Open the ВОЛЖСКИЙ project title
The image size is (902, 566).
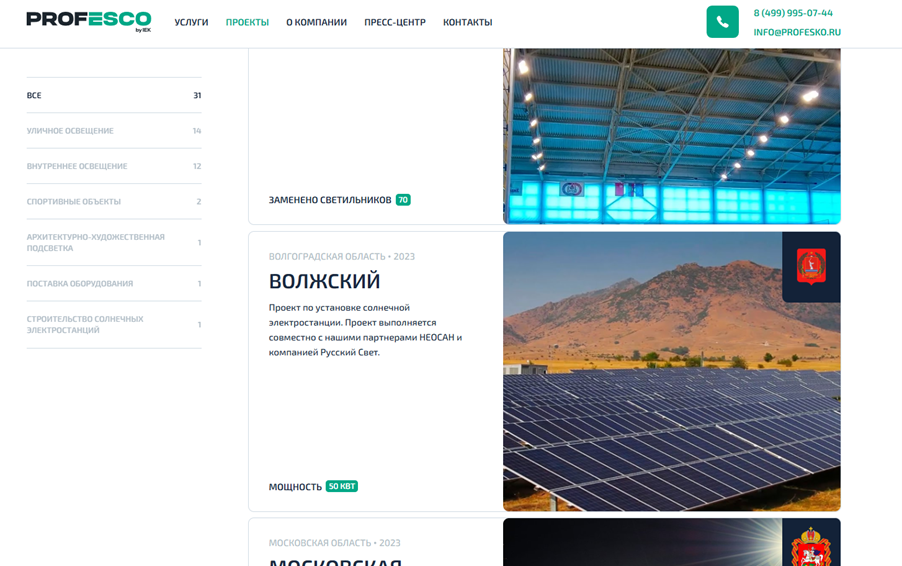click(324, 281)
